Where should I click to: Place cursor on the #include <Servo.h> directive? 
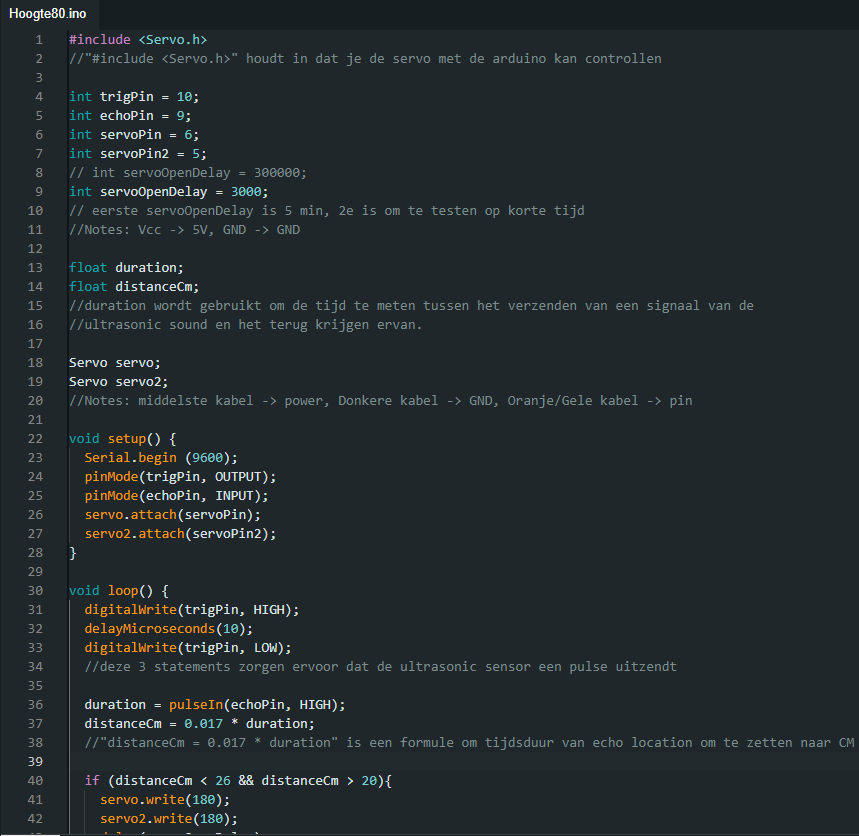tap(136, 39)
